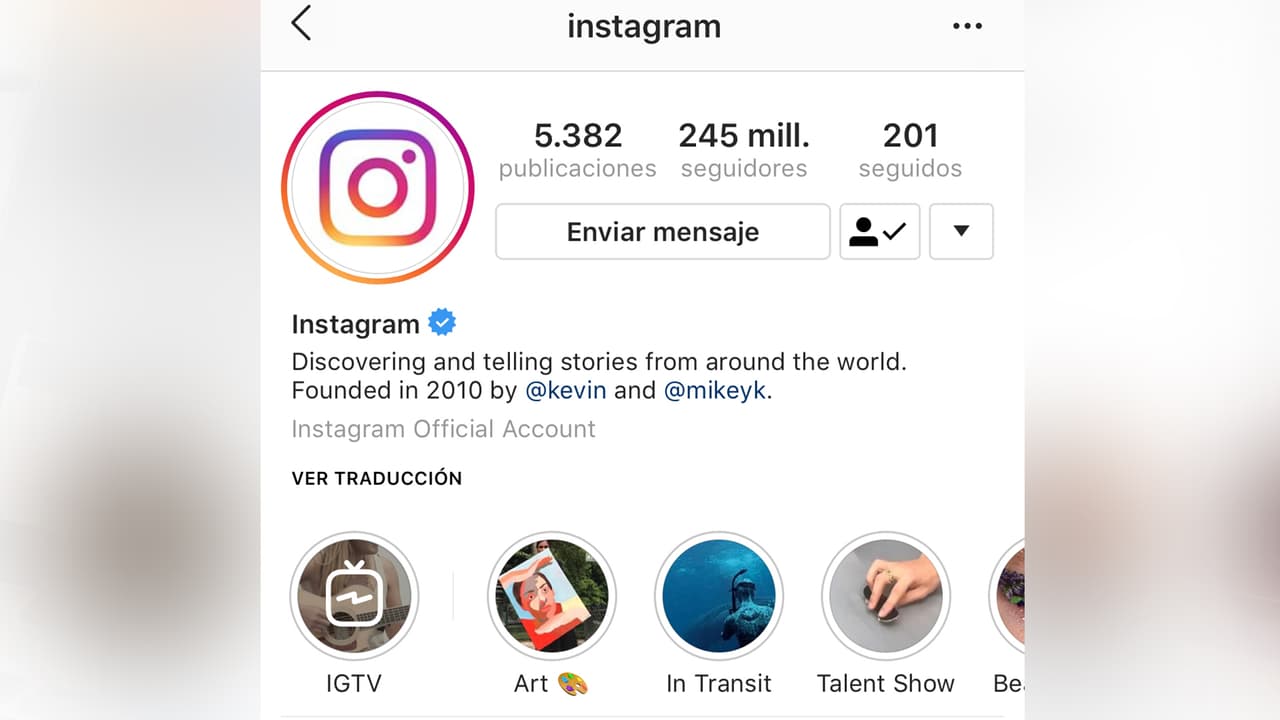Toggle following status person-check button

click(x=879, y=232)
